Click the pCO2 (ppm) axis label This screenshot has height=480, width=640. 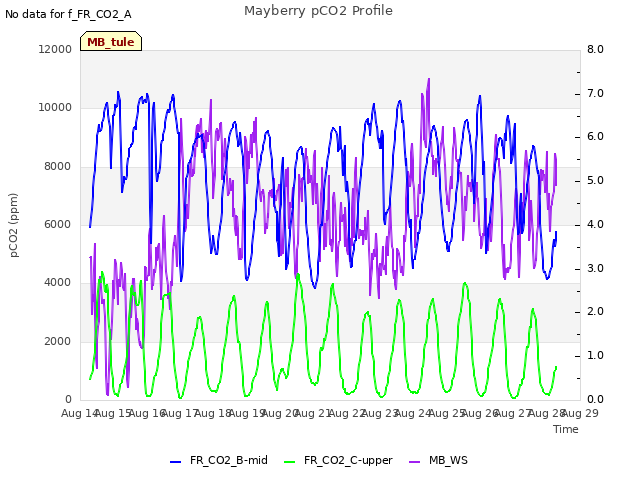click(x=14, y=225)
